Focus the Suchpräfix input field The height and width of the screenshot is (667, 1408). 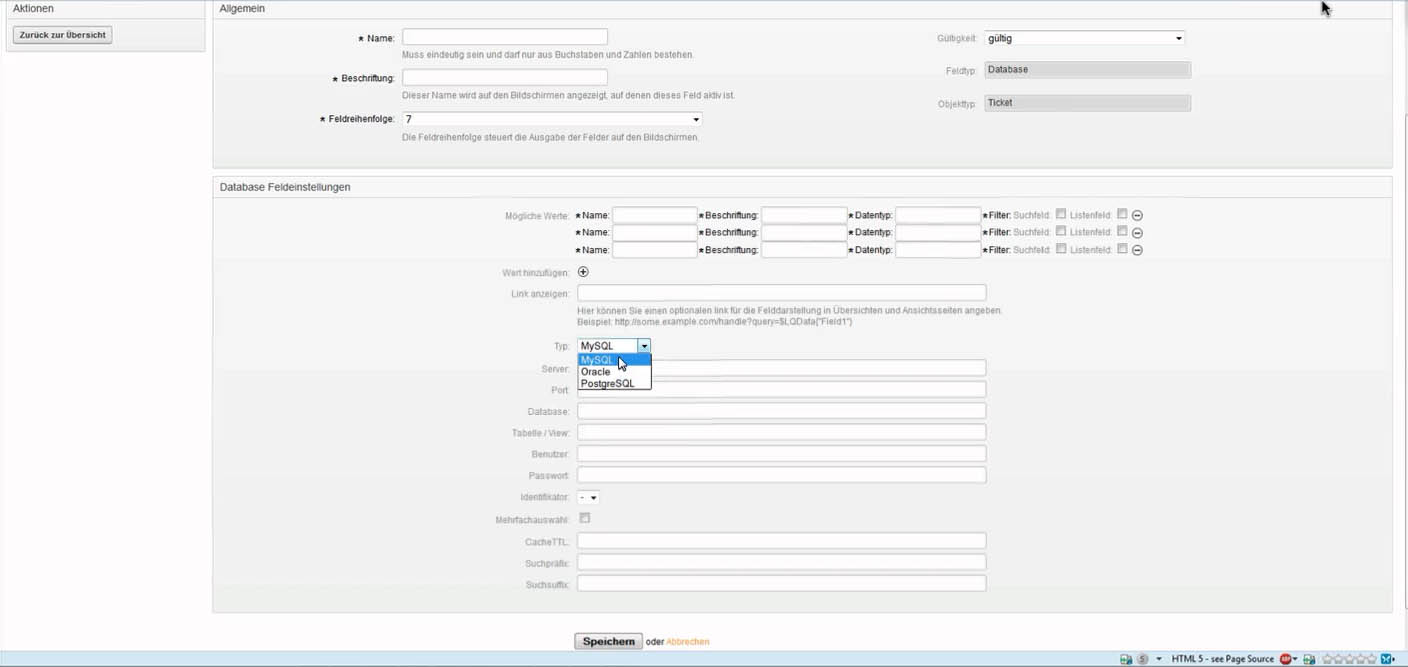(781, 562)
